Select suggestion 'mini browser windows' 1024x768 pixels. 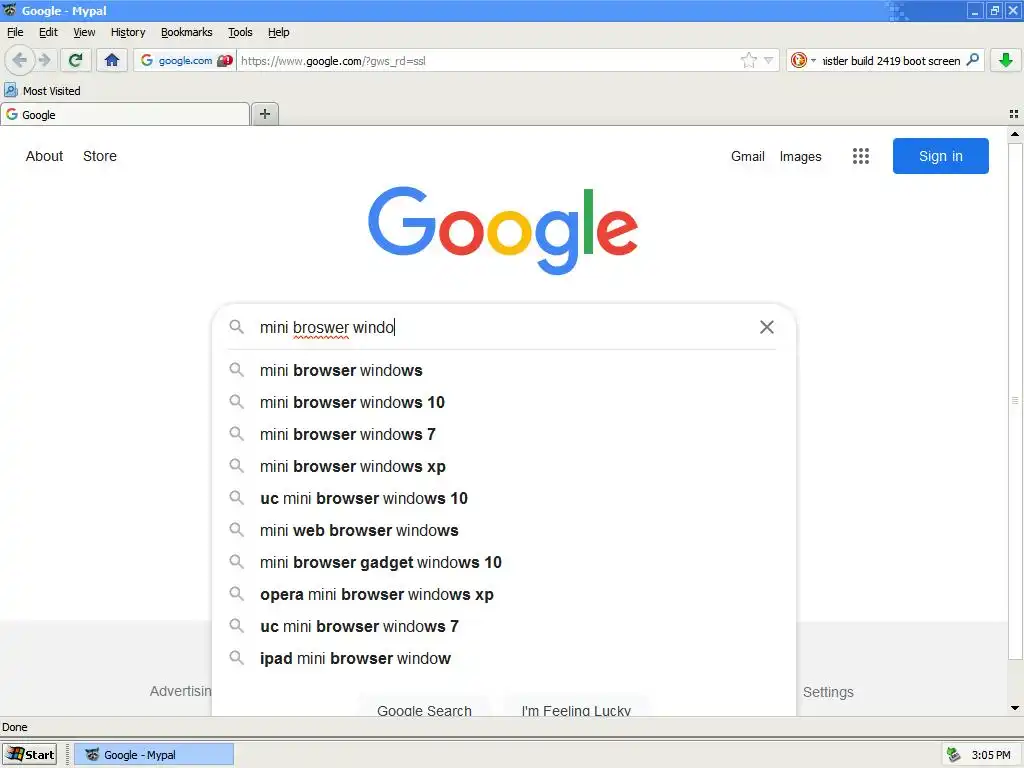pos(503,370)
